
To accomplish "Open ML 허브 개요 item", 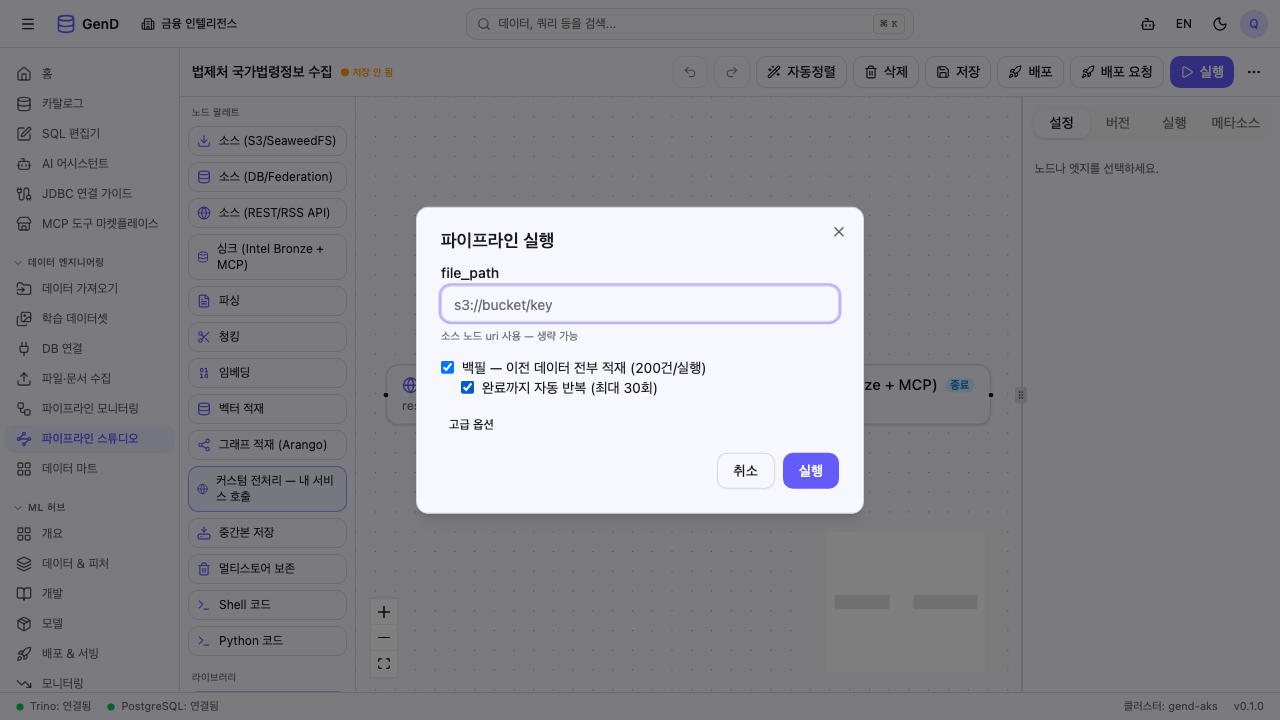I will tap(90, 533).
